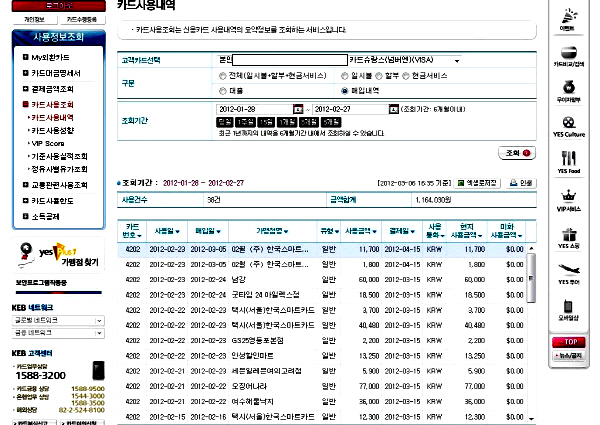Select the 매입내역 radio button
Screen dimensions: 600x425
tap(344, 89)
